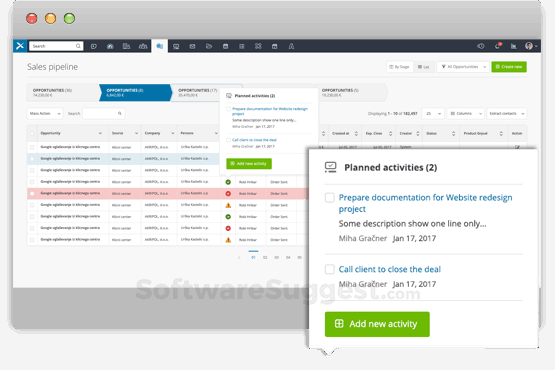The height and width of the screenshot is (370, 555).
Task: Go to pagination page 02
Action: click(x=265, y=257)
